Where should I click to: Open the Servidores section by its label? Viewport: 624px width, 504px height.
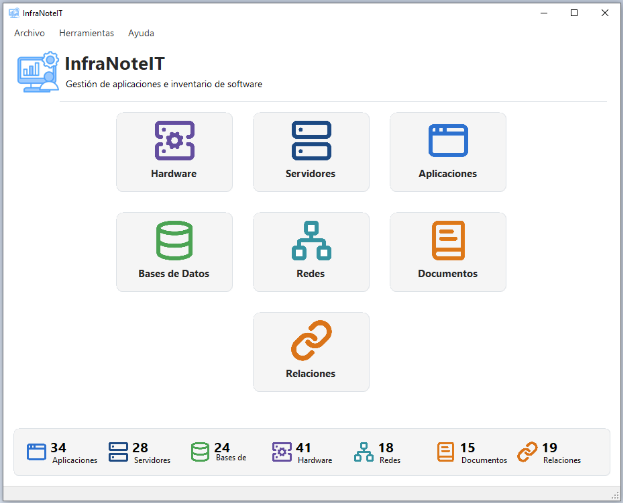[310, 174]
